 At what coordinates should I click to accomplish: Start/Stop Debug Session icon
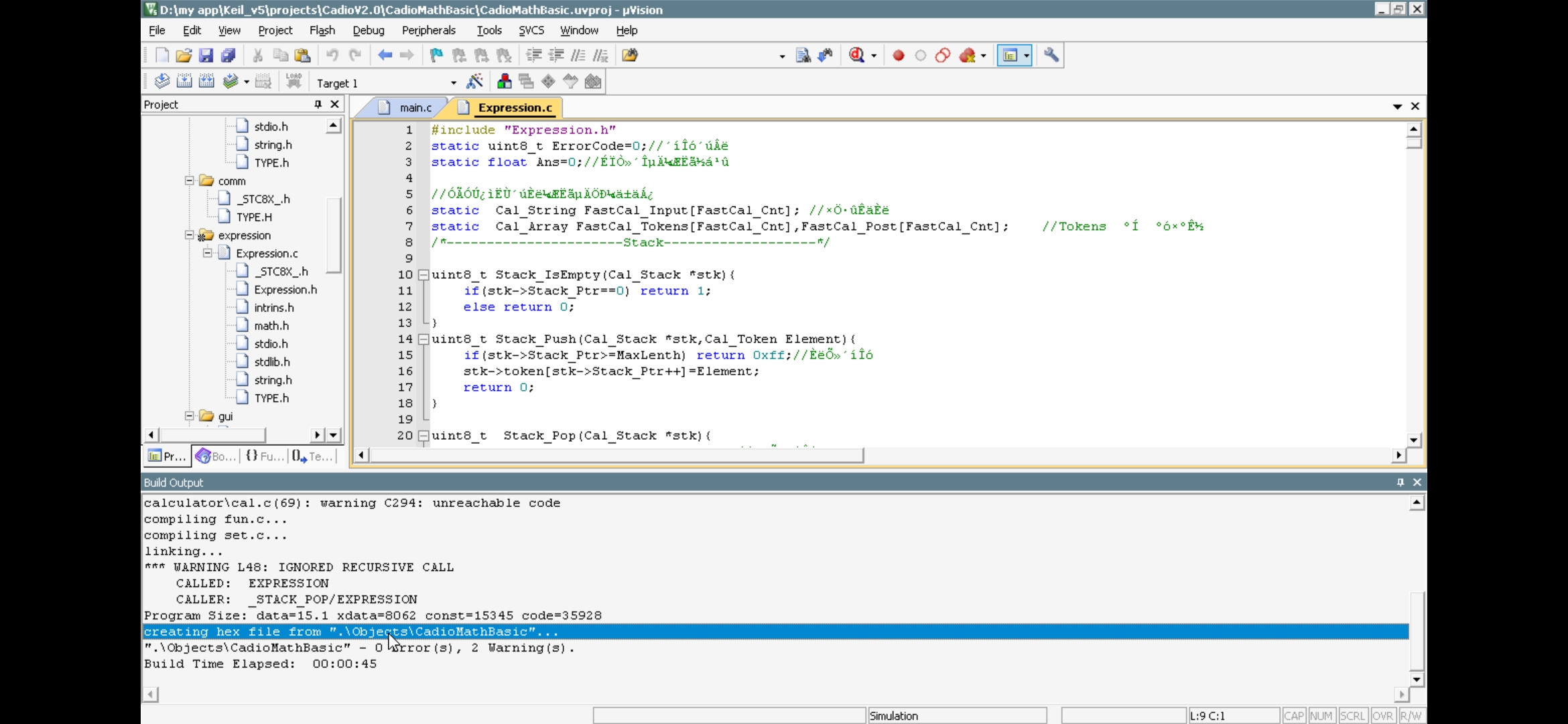coord(856,56)
